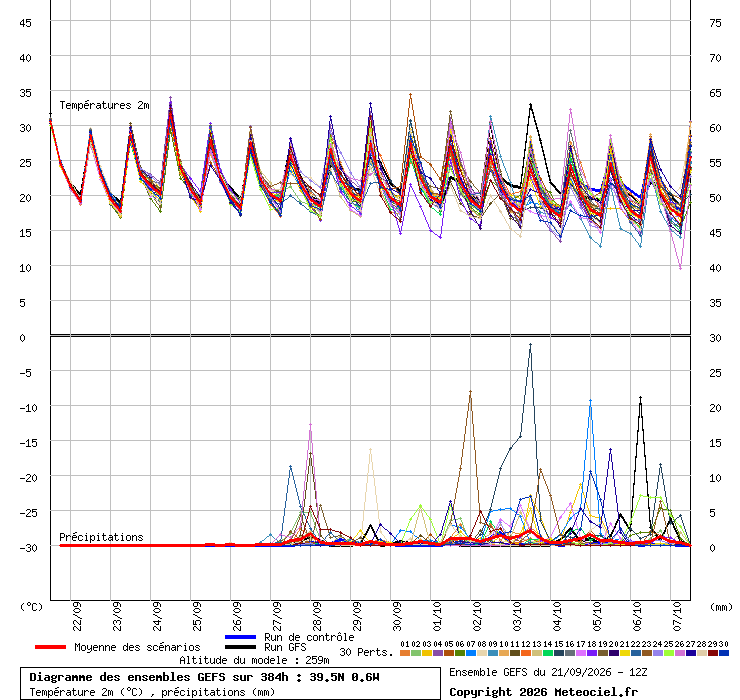Select the 28/09 date label on axis
Screen dimensions: 740x700
click(x=317, y=616)
